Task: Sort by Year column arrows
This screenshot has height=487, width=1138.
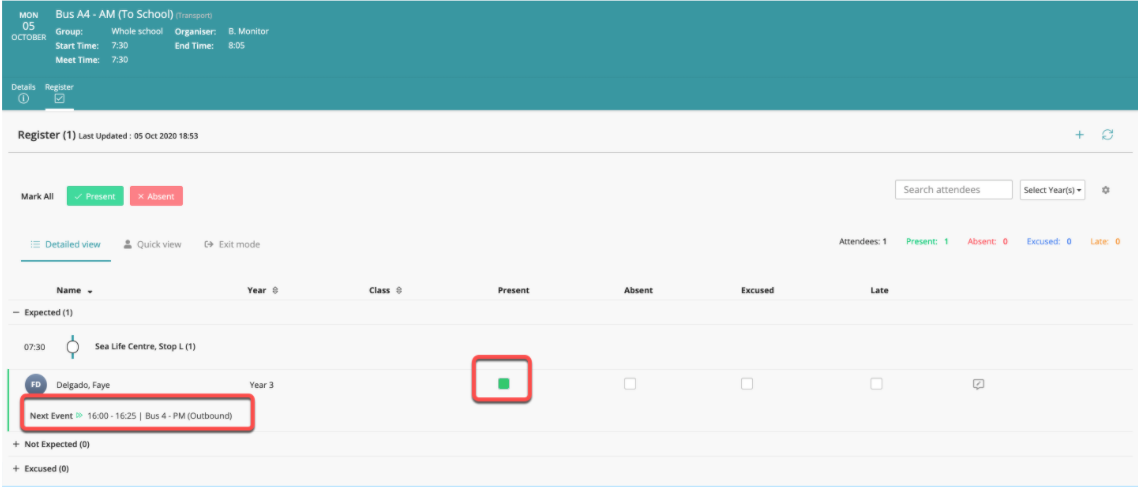Action: (275, 290)
